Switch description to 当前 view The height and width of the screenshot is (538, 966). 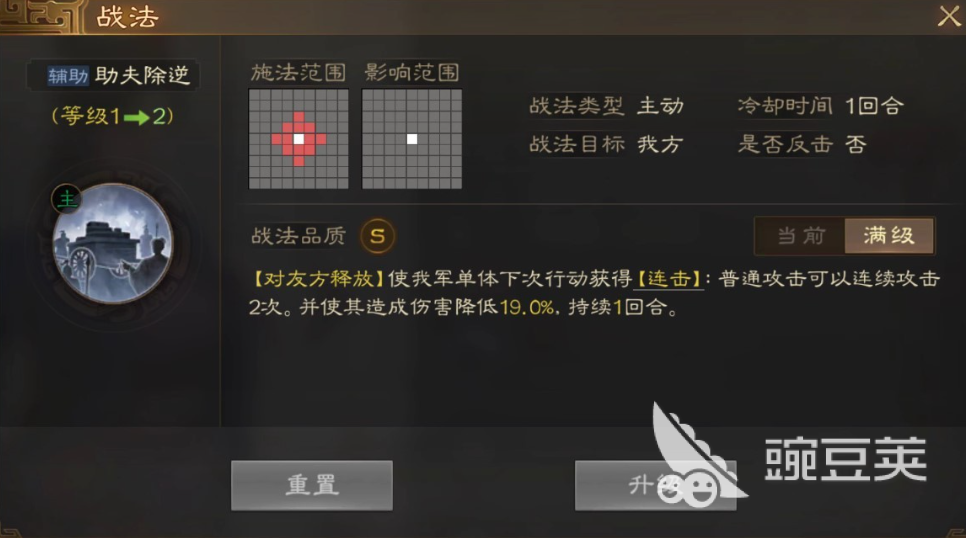[x=801, y=235]
